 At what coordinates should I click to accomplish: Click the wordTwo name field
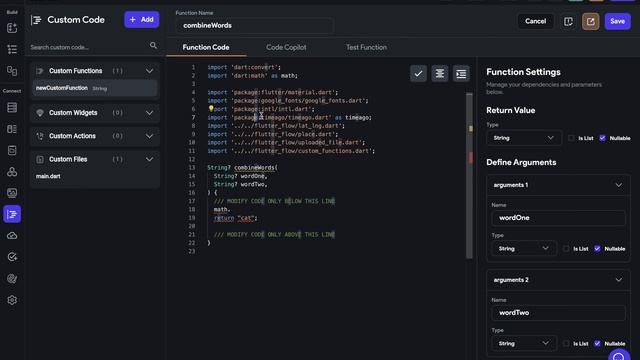[x=558, y=313]
